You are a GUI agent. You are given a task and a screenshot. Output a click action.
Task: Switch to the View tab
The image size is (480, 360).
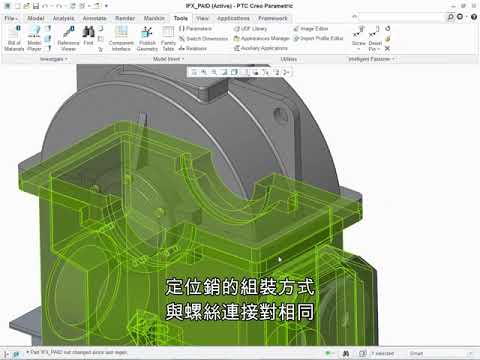tap(202, 18)
